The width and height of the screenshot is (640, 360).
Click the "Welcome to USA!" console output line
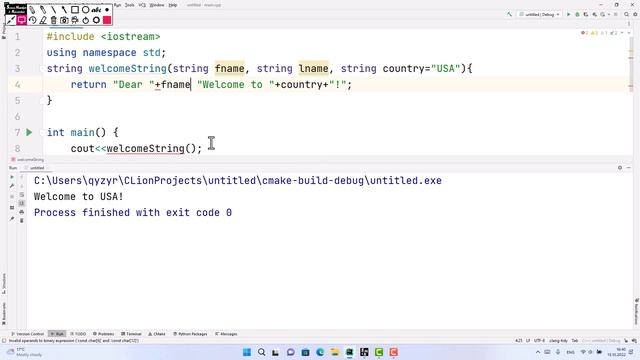[78, 196]
